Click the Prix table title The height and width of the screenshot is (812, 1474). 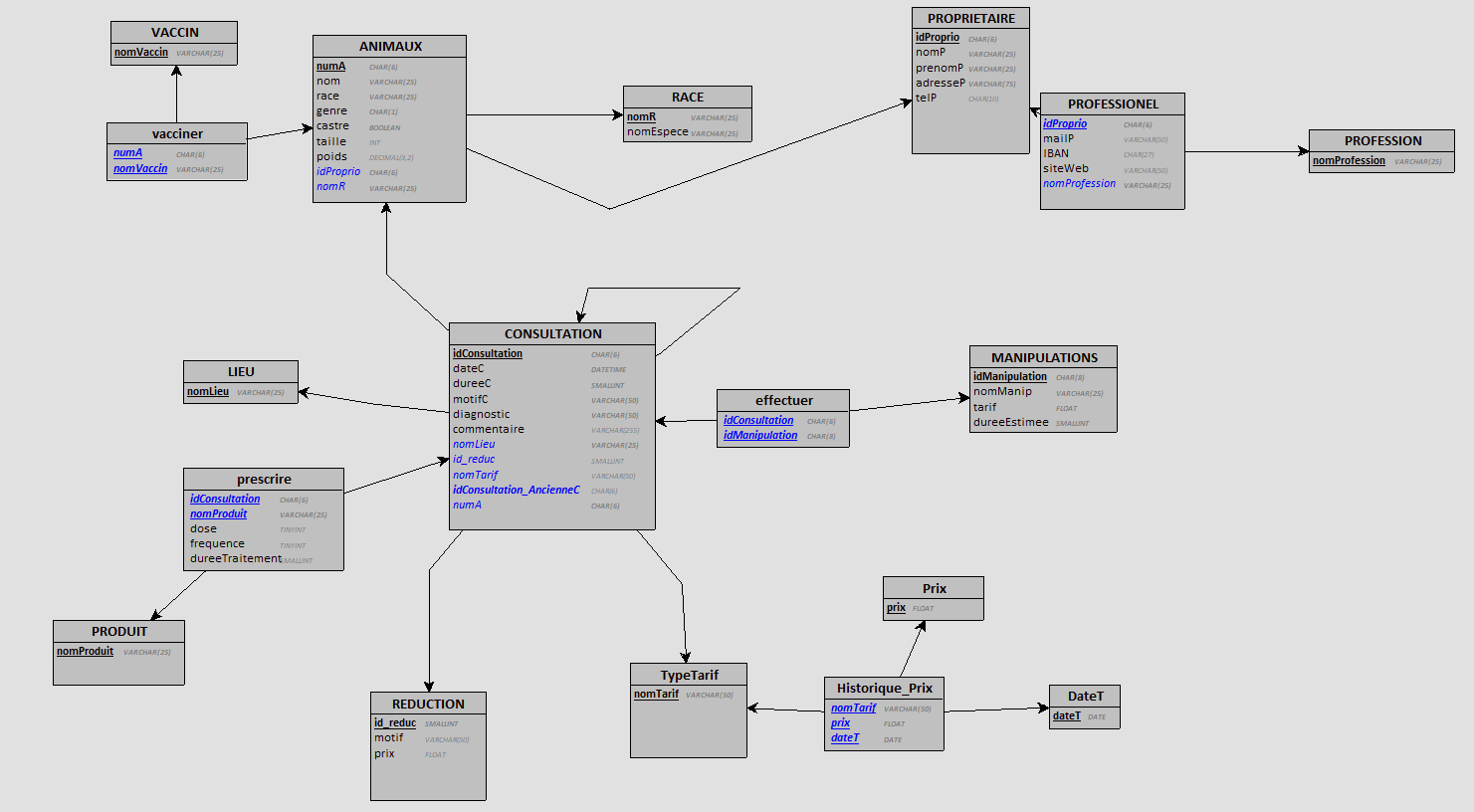[x=934, y=589]
